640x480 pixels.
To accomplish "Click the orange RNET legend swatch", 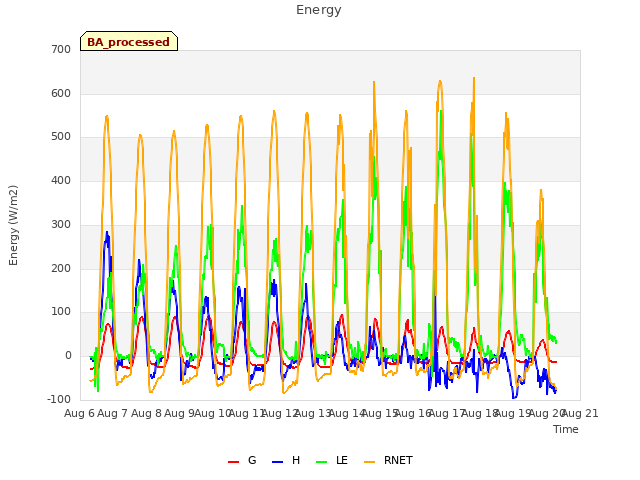I will click(369, 462).
